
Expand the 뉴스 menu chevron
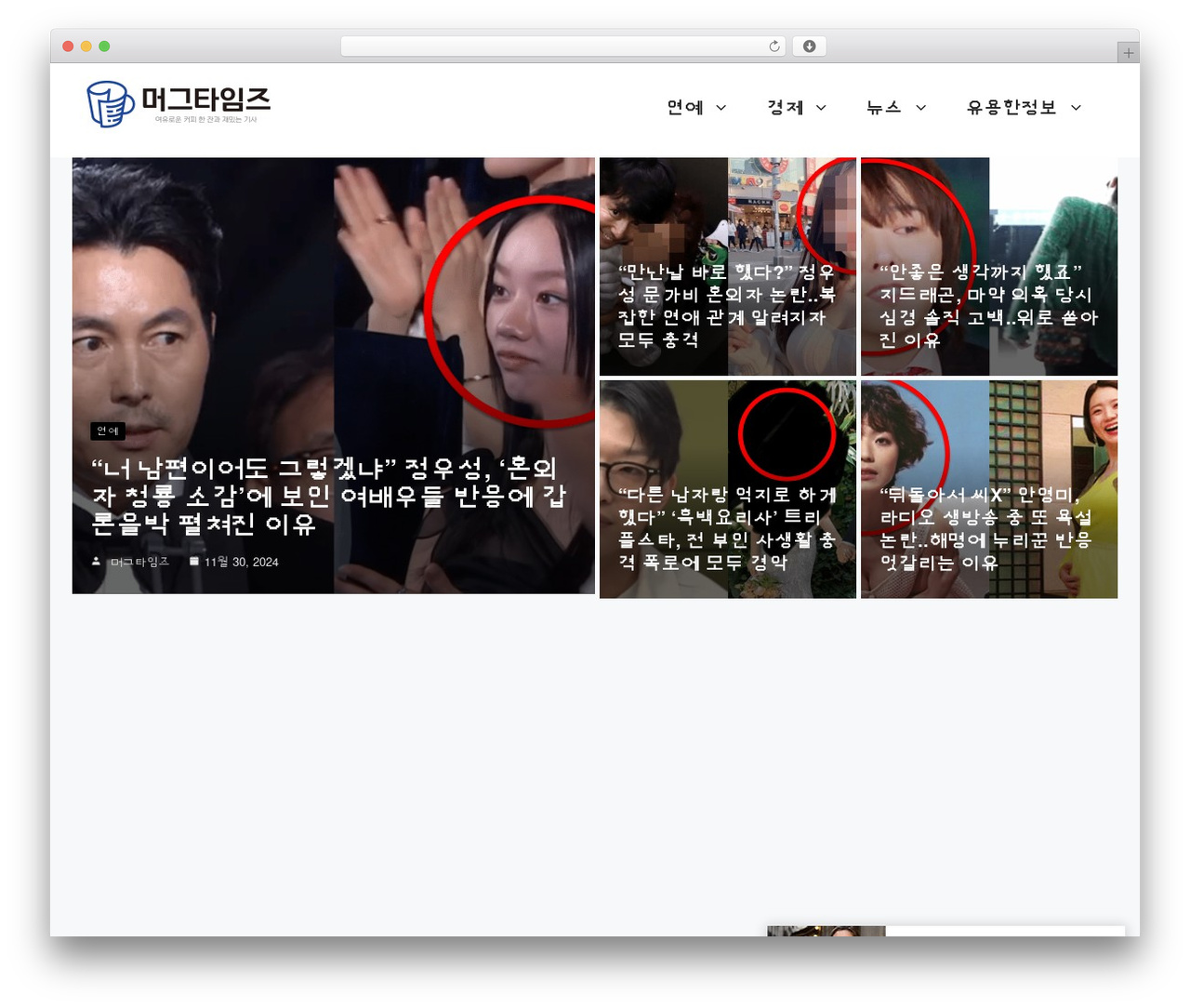pyautogui.click(x=920, y=108)
